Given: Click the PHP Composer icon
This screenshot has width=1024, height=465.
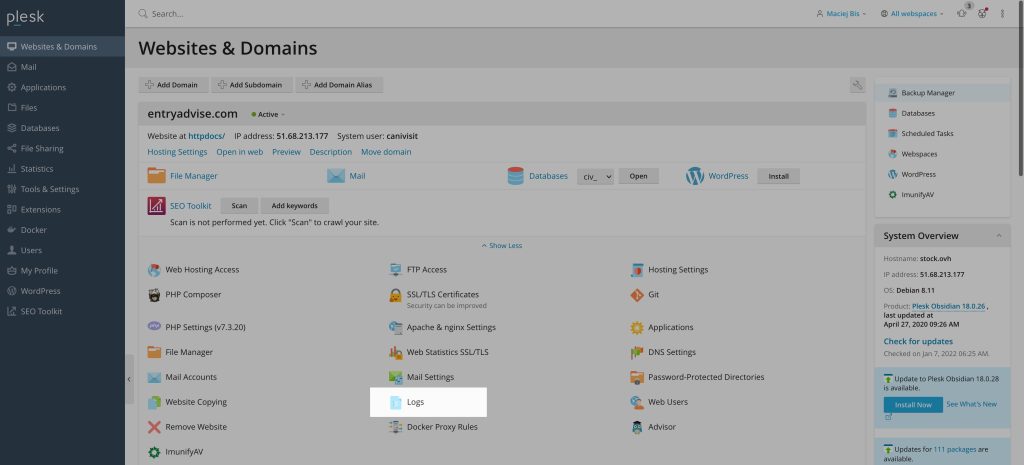Looking at the screenshot, I should (x=154, y=295).
